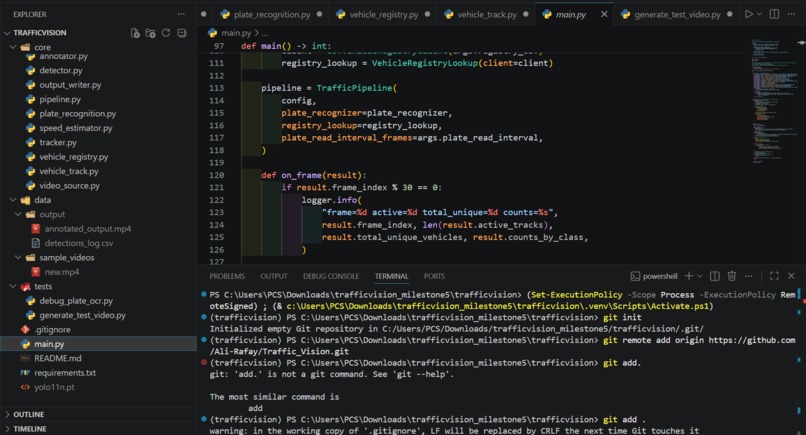
Task: Open plate_recognition.py in Explorer tree
Action: click(x=78, y=114)
